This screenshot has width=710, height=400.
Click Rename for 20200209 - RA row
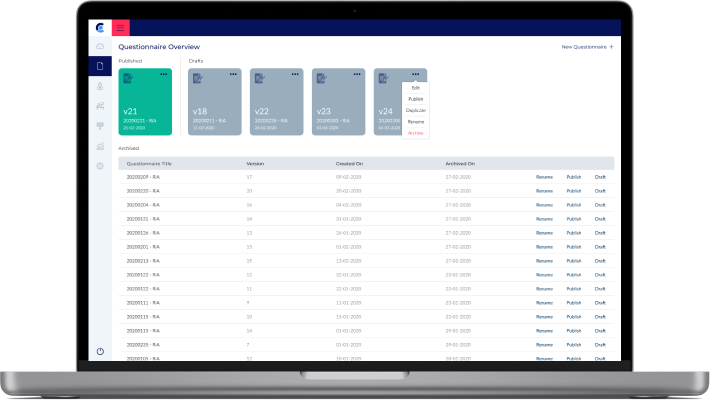(544, 177)
